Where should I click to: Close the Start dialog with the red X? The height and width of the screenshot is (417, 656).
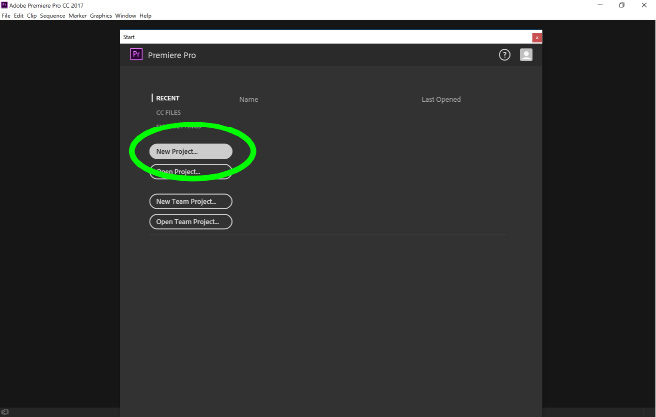point(537,38)
